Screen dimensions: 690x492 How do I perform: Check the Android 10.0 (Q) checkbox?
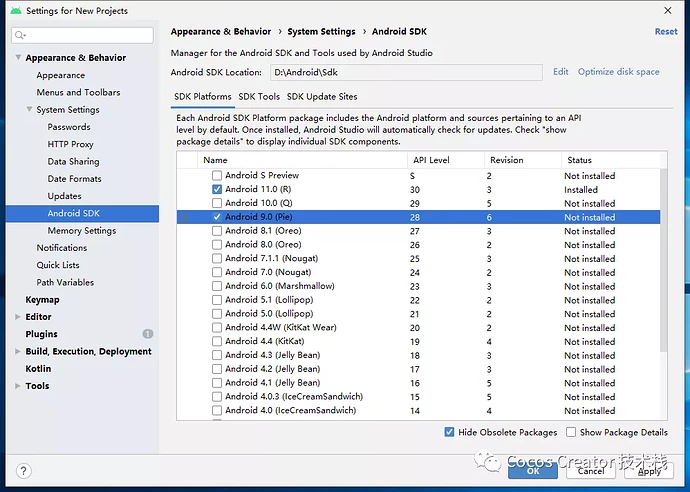217,203
